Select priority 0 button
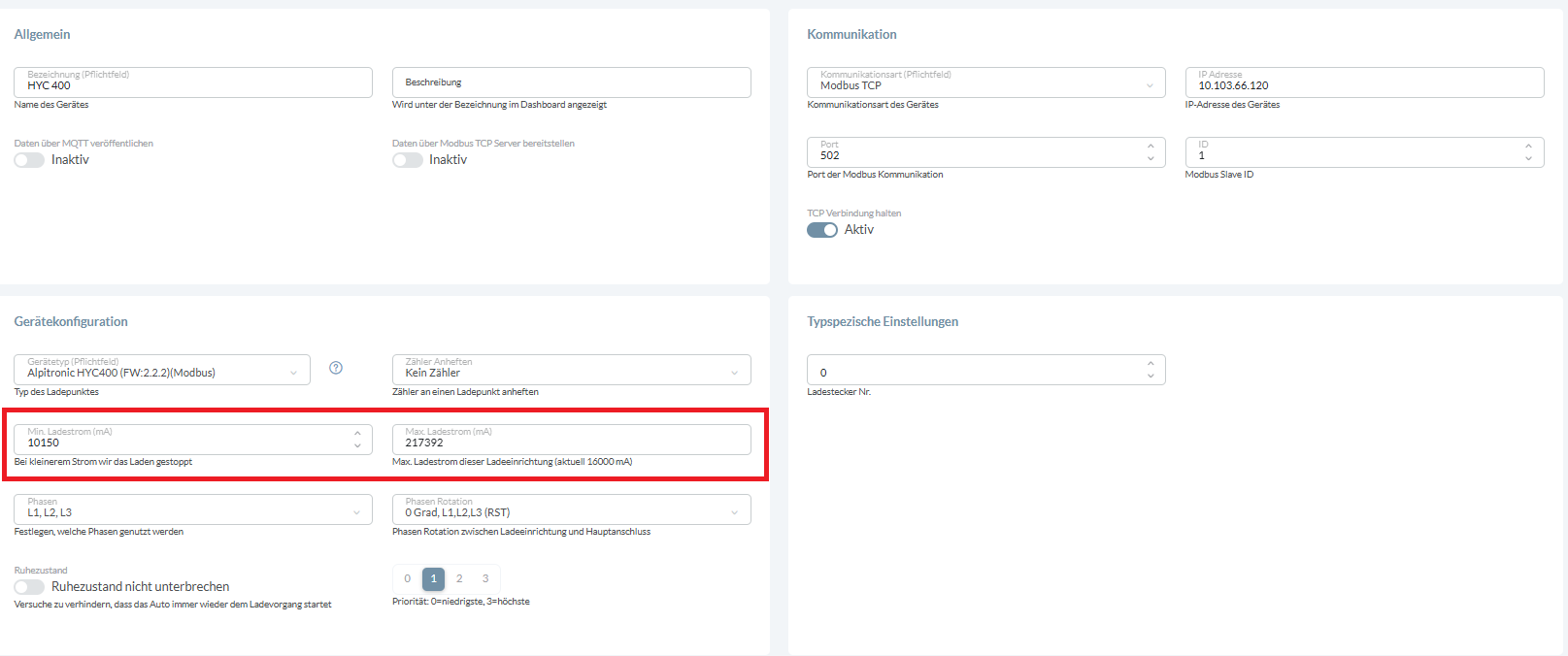Viewport: 1568px width, 656px height. 408,578
